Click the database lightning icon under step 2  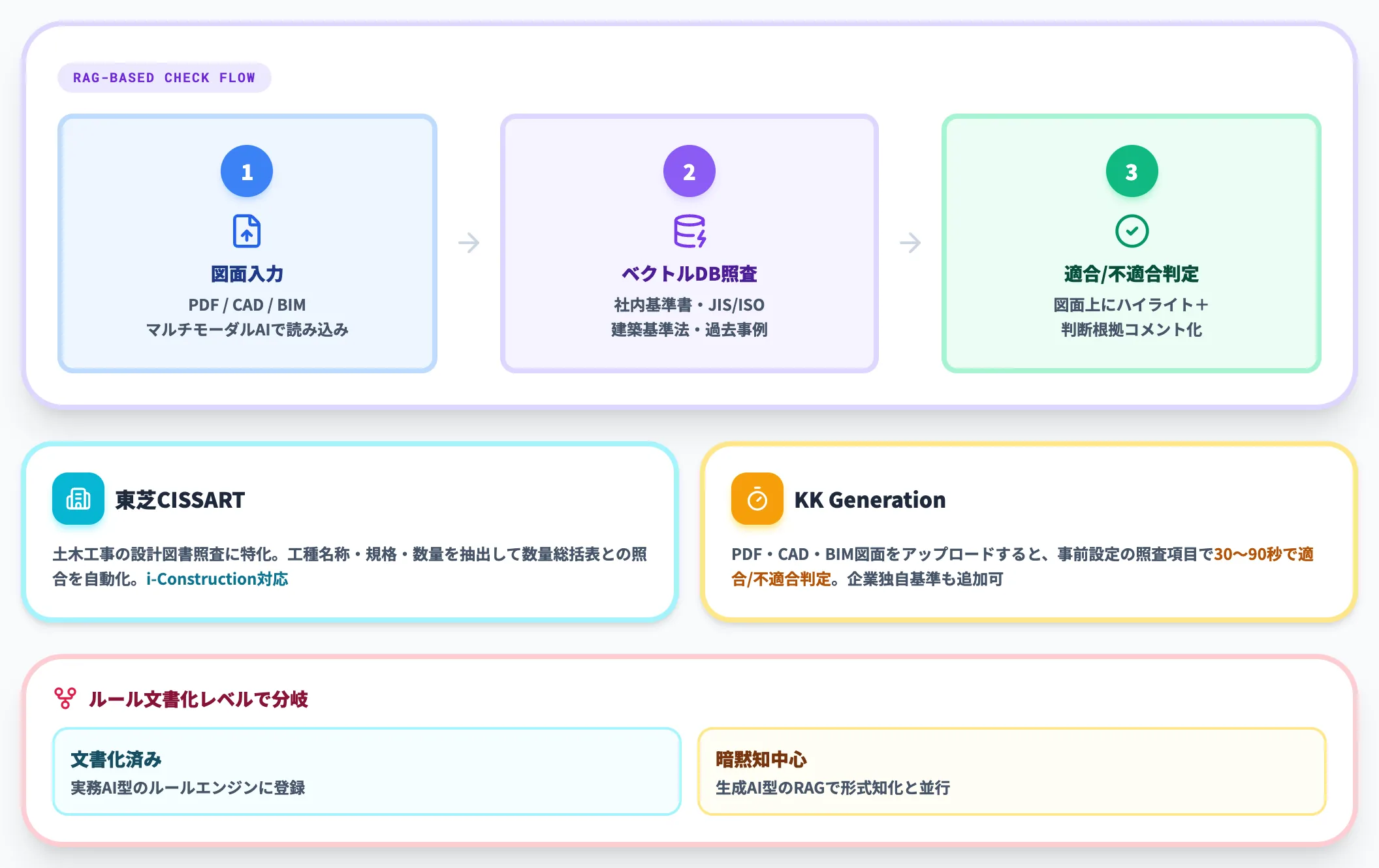(689, 231)
